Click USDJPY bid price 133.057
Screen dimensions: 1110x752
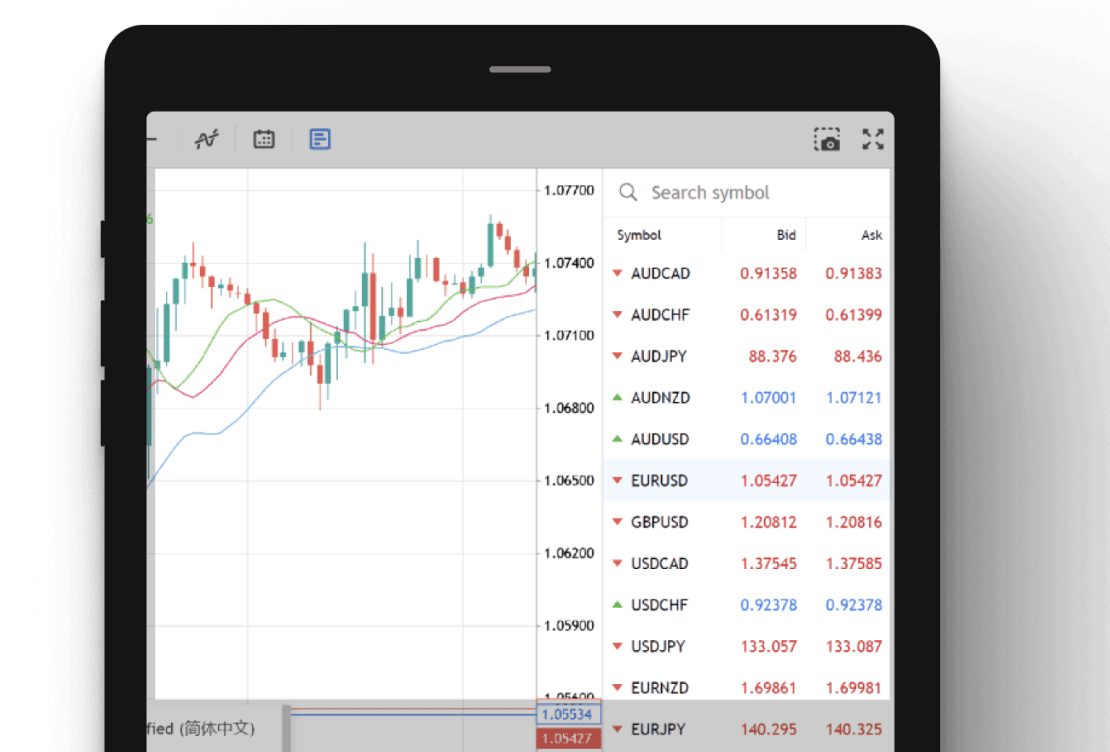coord(768,646)
